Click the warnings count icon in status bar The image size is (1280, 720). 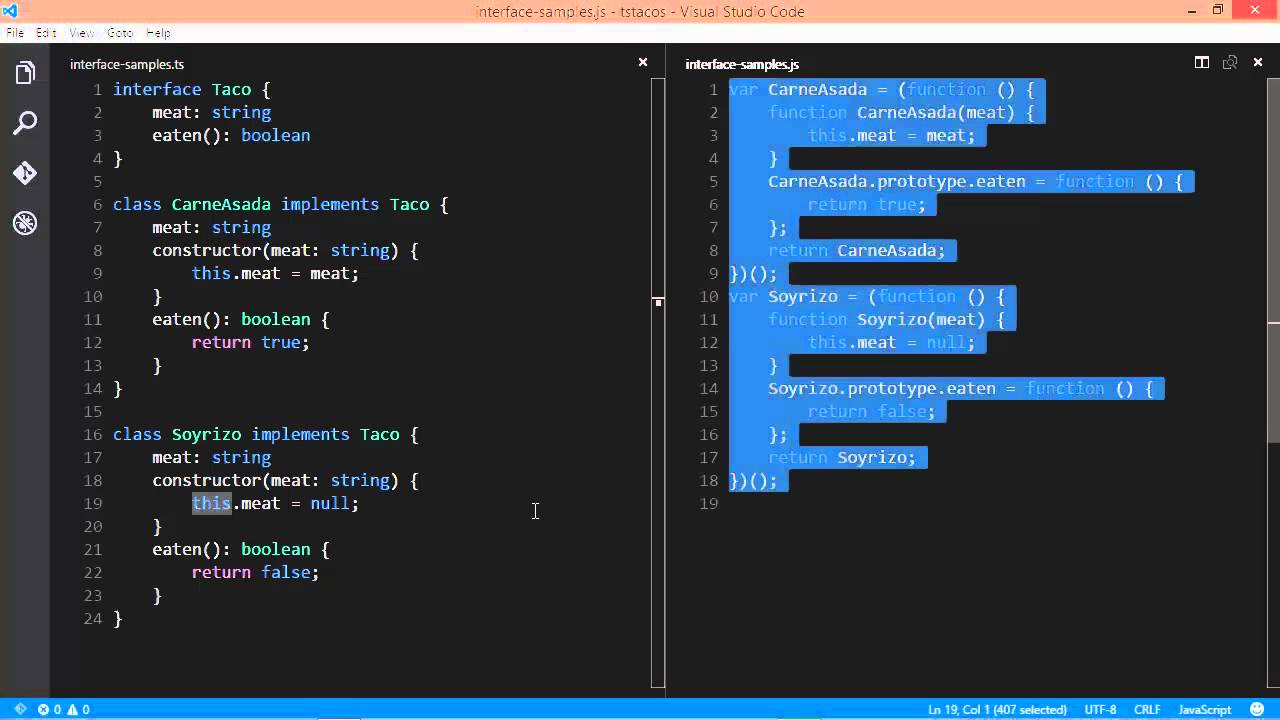[78, 709]
